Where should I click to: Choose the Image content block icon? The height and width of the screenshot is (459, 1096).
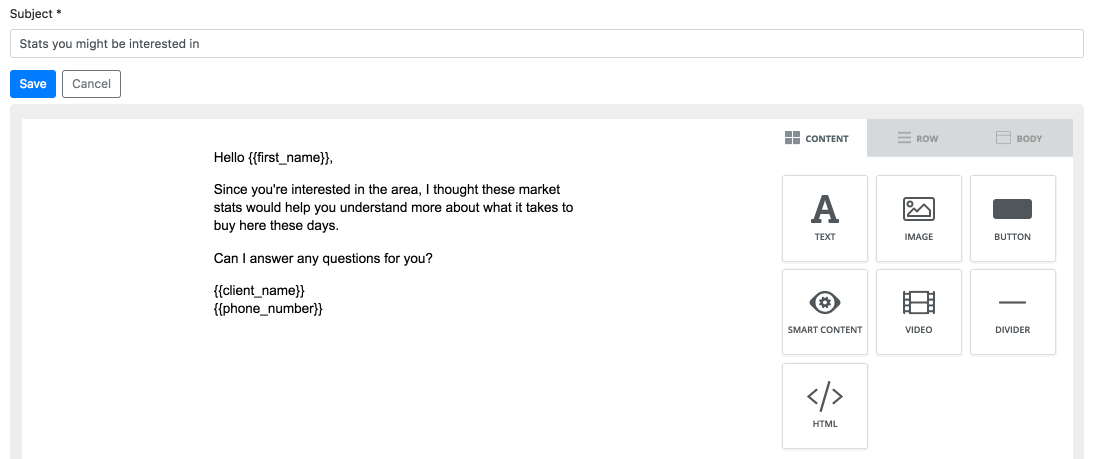(918, 209)
